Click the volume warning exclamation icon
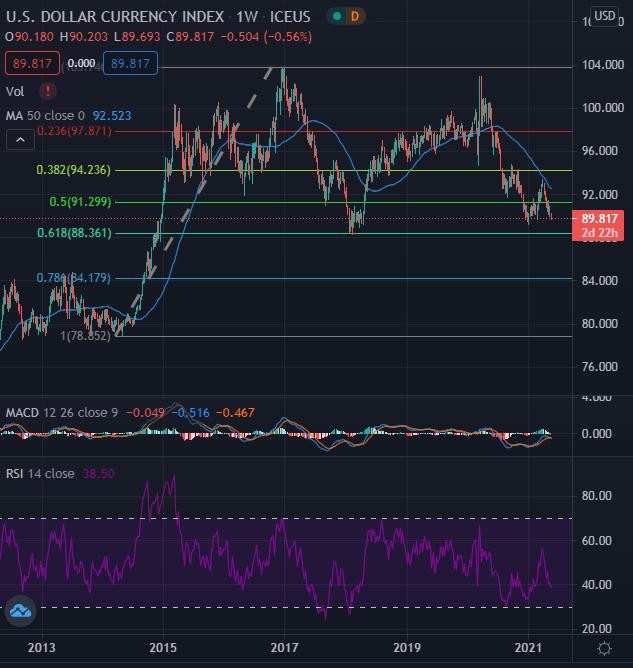 (48, 91)
